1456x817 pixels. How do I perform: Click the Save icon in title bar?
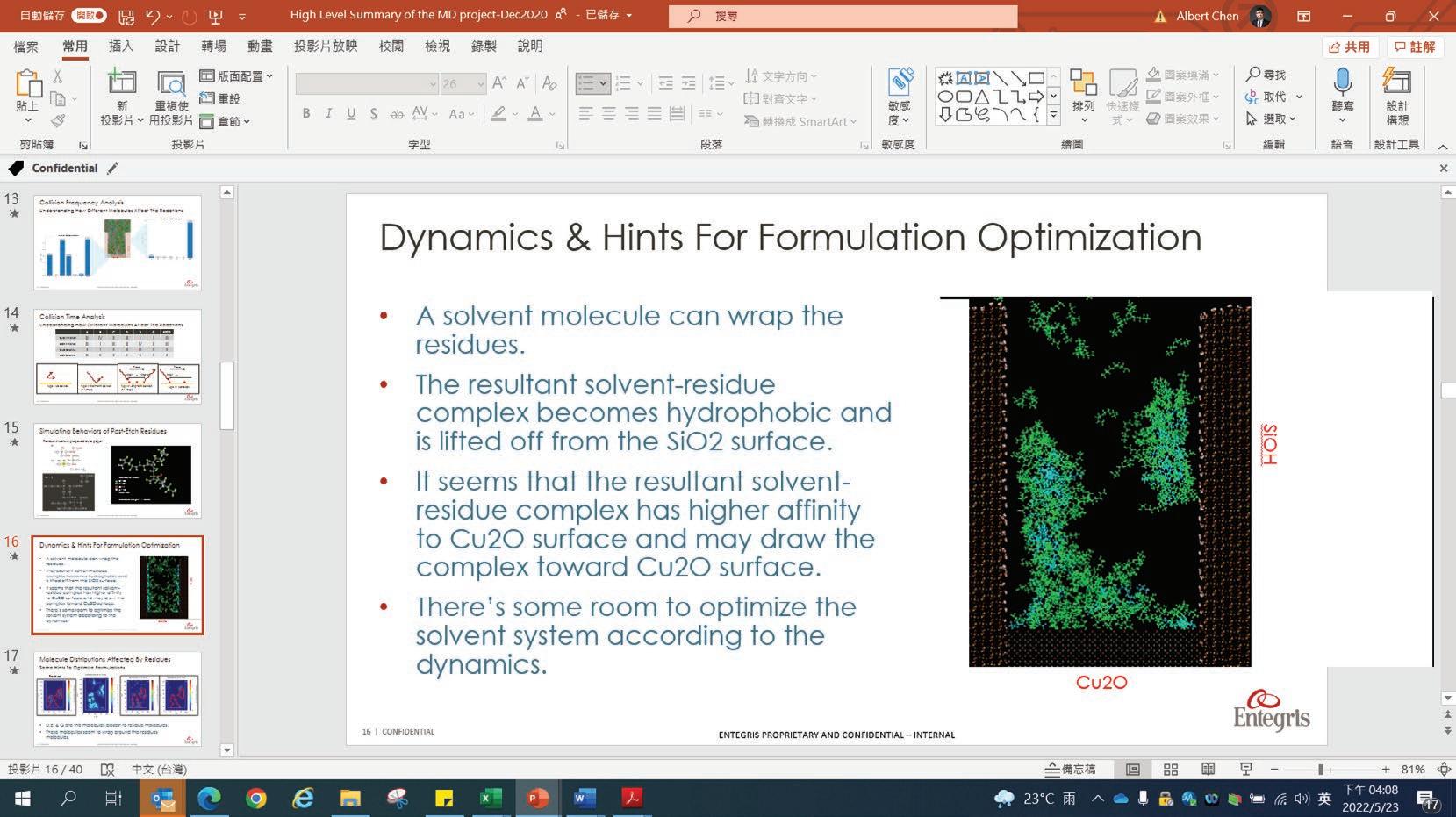pyautogui.click(x=126, y=16)
